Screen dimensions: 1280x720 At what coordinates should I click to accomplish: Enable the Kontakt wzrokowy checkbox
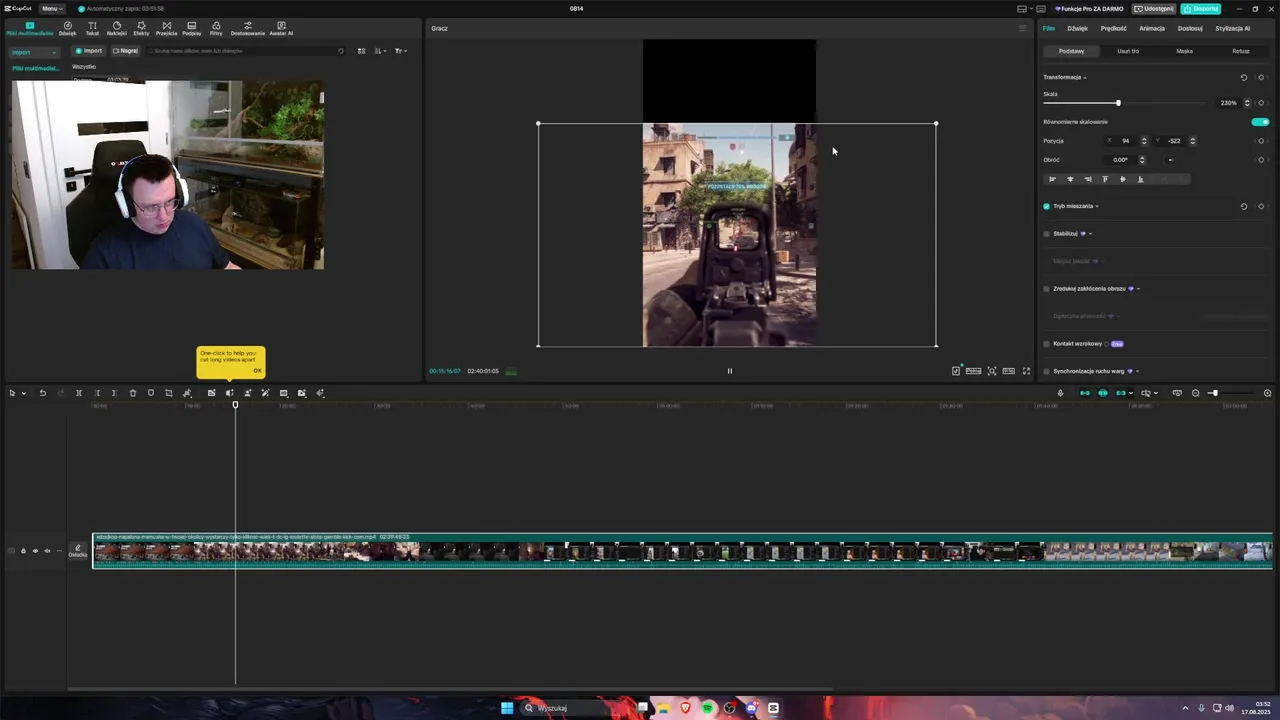1047,344
